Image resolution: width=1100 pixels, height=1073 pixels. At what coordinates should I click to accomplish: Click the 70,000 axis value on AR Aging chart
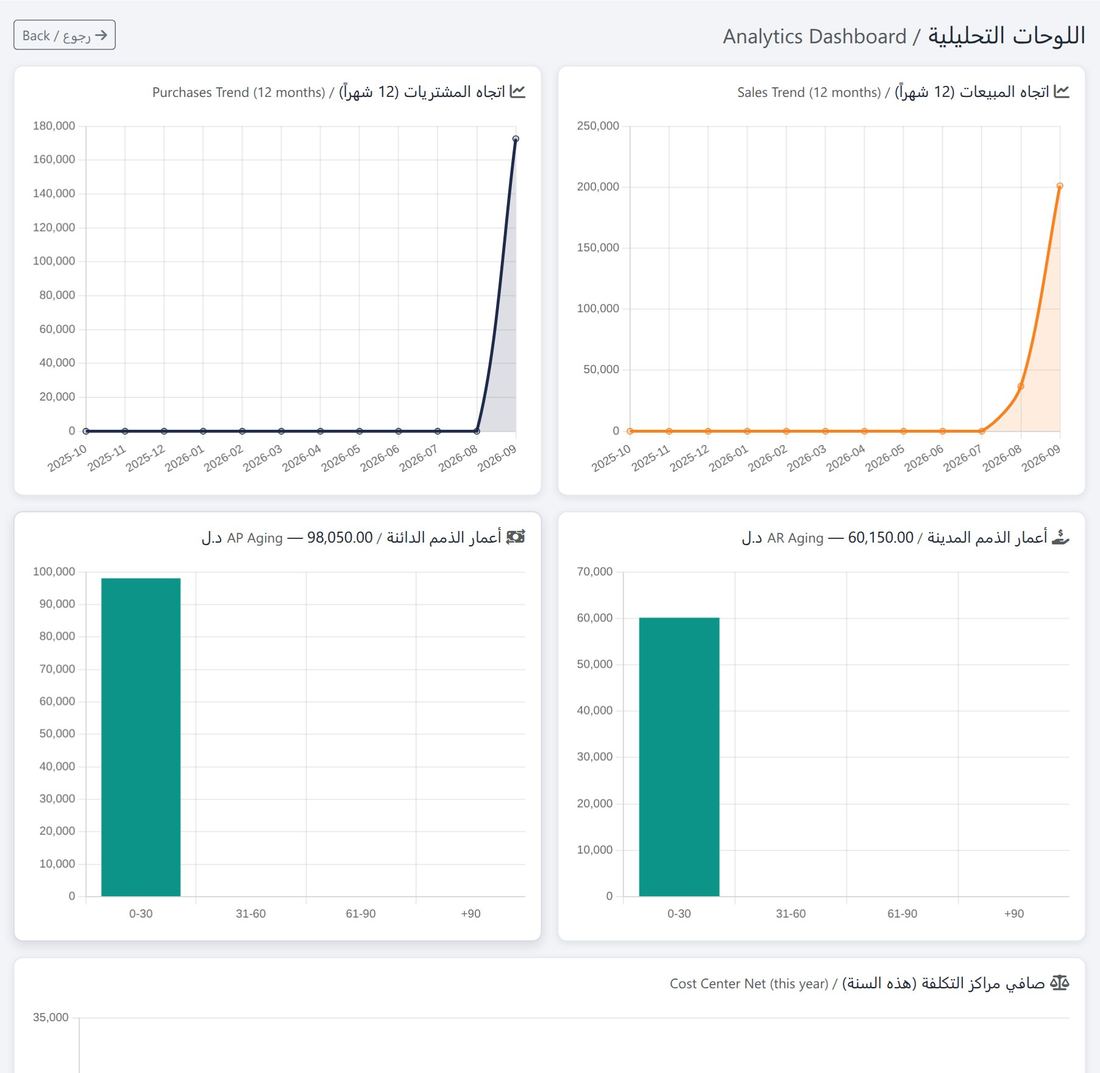coord(595,572)
